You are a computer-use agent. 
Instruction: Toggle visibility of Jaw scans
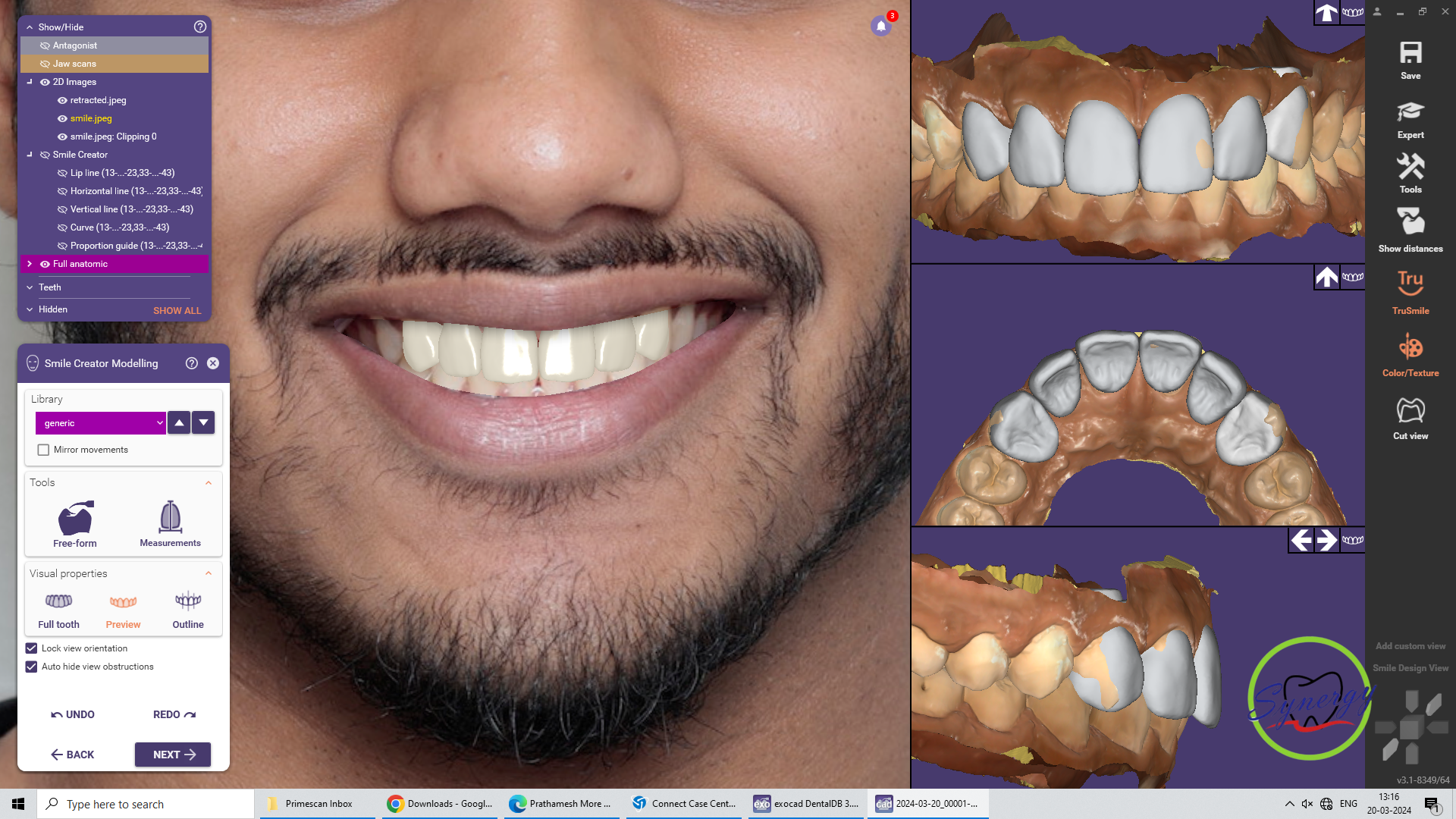(45, 64)
